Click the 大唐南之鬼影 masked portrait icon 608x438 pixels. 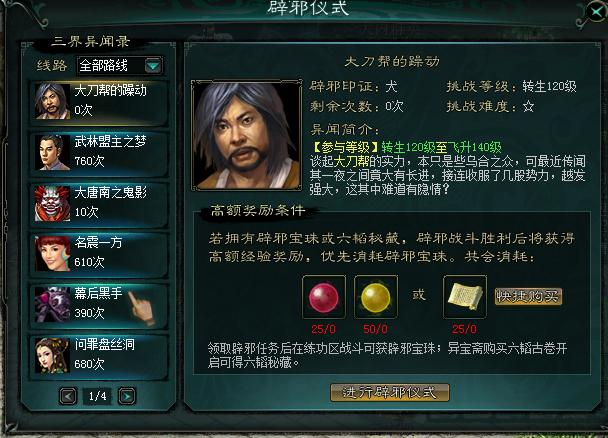pos(52,203)
